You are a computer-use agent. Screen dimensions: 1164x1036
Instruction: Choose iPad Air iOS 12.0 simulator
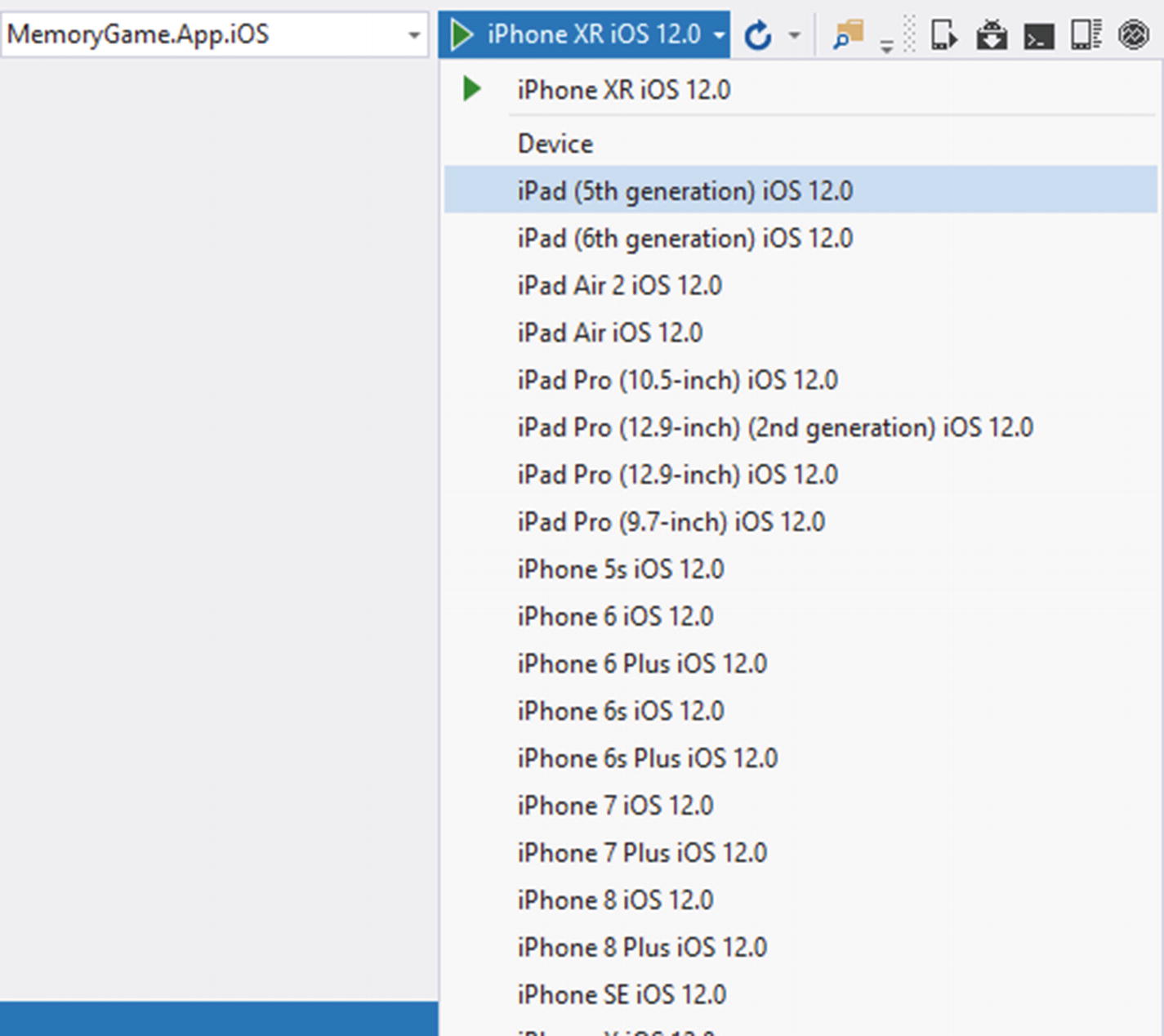click(x=801, y=333)
